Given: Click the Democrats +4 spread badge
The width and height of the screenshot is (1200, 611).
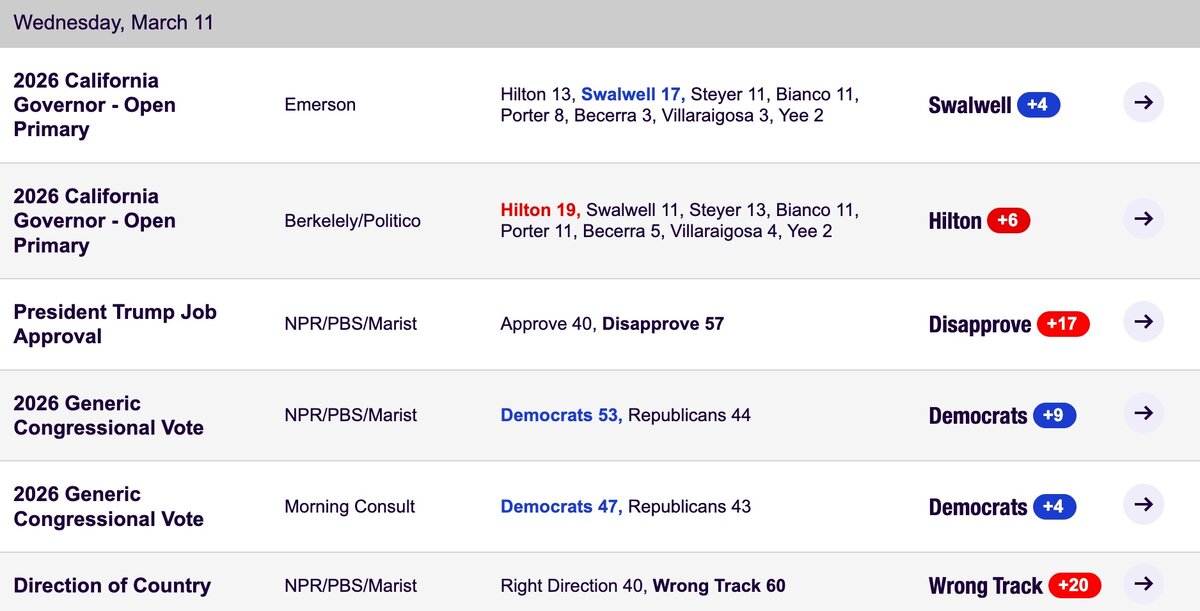Looking at the screenshot, I should tap(1054, 506).
